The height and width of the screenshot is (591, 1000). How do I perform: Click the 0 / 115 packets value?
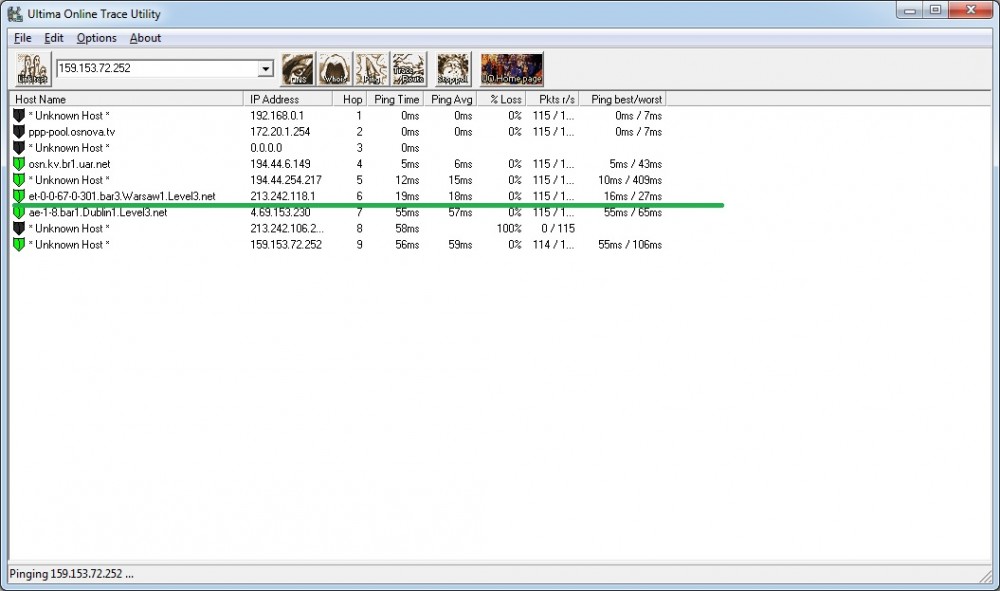pyautogui.click(x=557, y=228)
